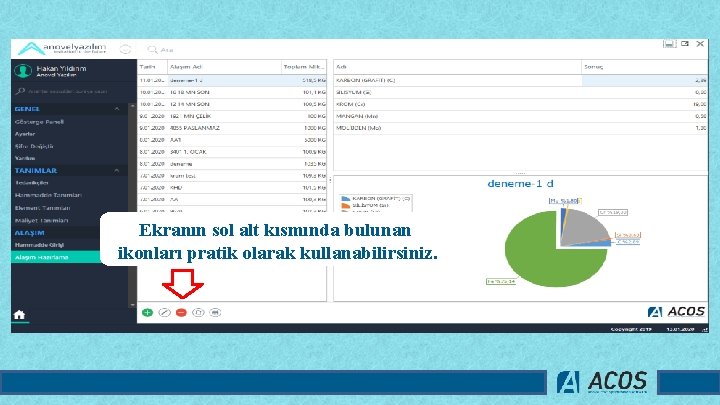
Task: Click the ALAŞIM section header
Action: pyautogui.click(x=29, y=233)
